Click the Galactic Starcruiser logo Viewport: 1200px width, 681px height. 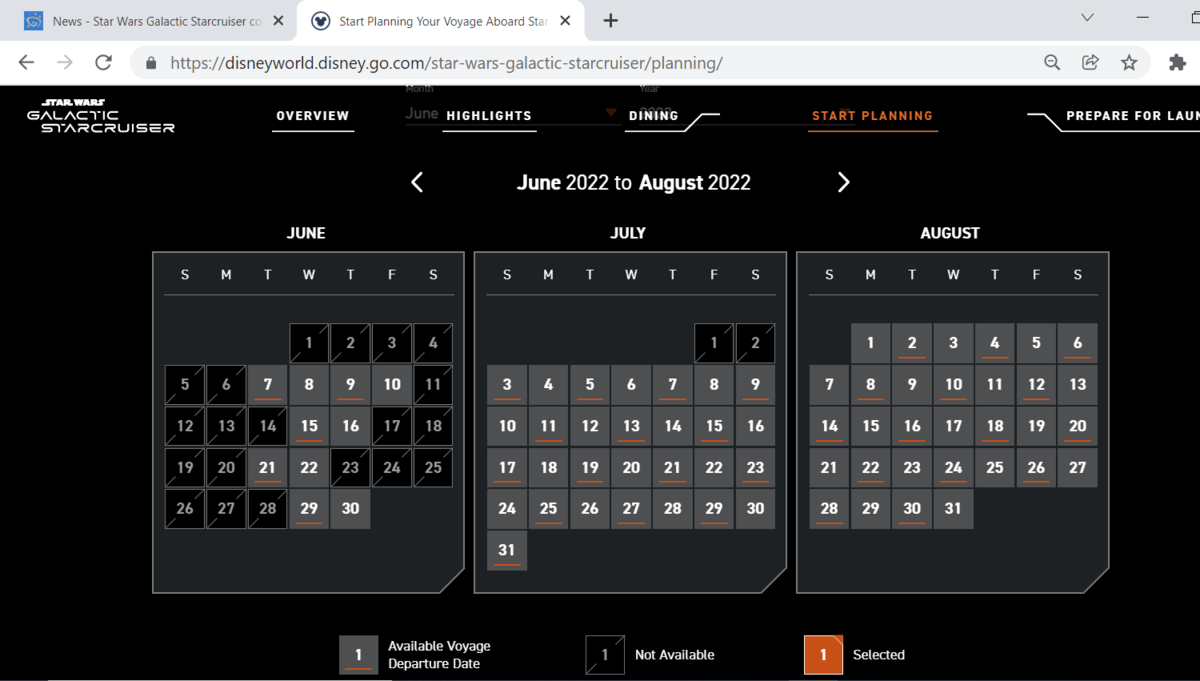tap(101, 116)
